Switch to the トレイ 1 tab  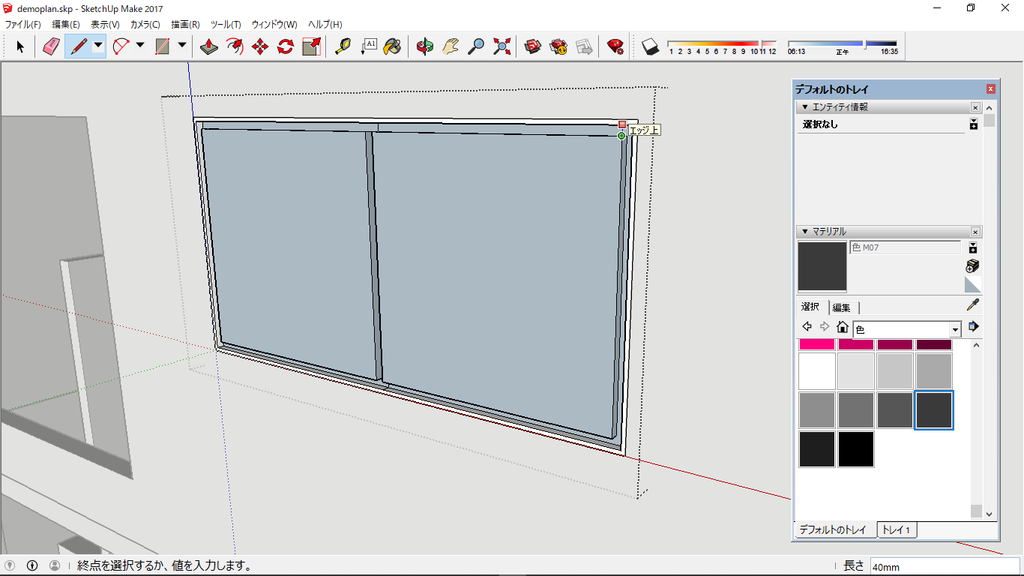(896, 530)
